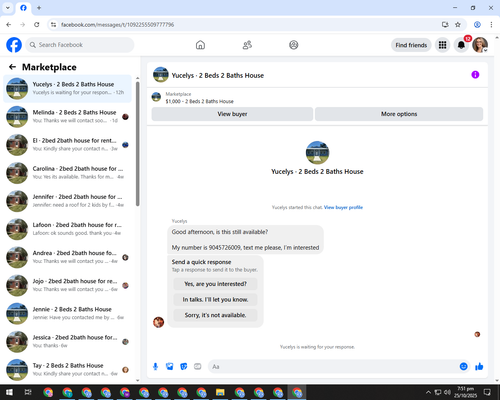This screenshot has width=500, height=400.
Task: Open the Facebook logo home link
Action: 14,45
